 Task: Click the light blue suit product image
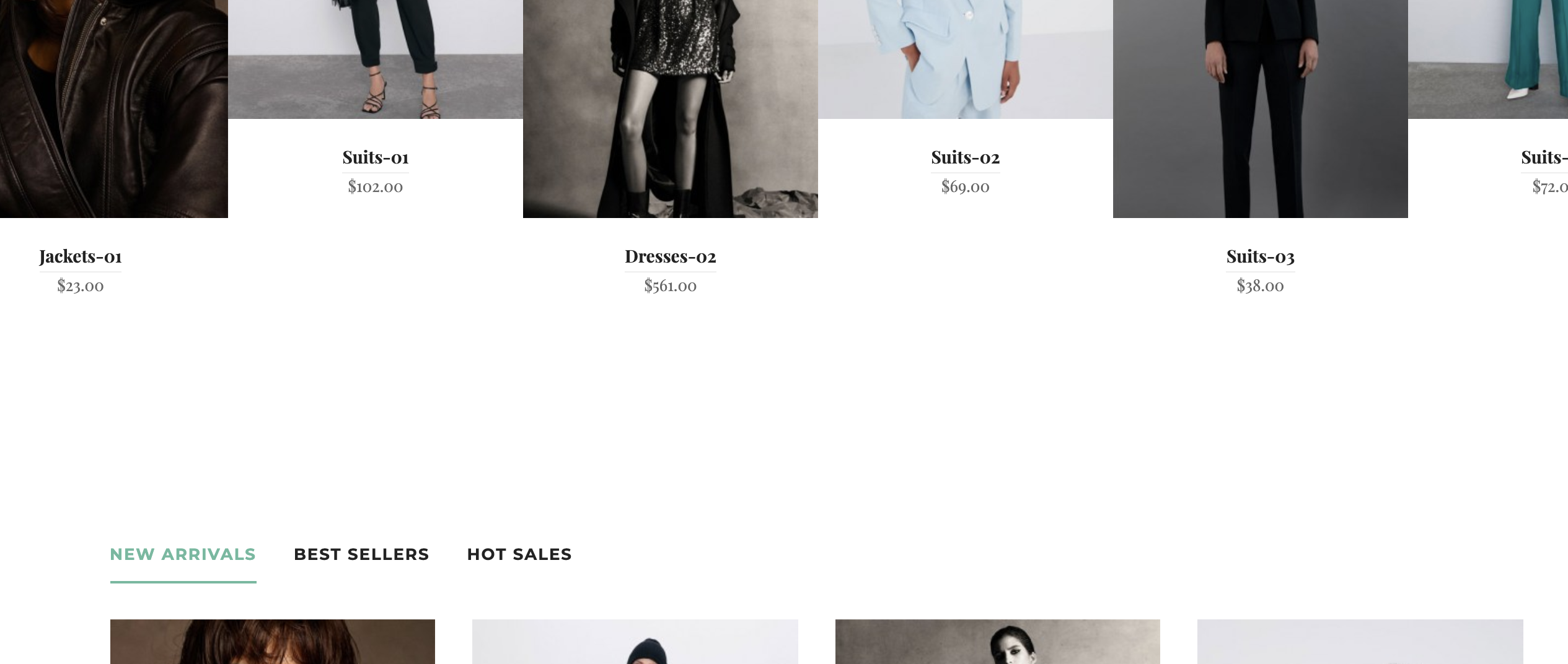[x=966, y=59]
